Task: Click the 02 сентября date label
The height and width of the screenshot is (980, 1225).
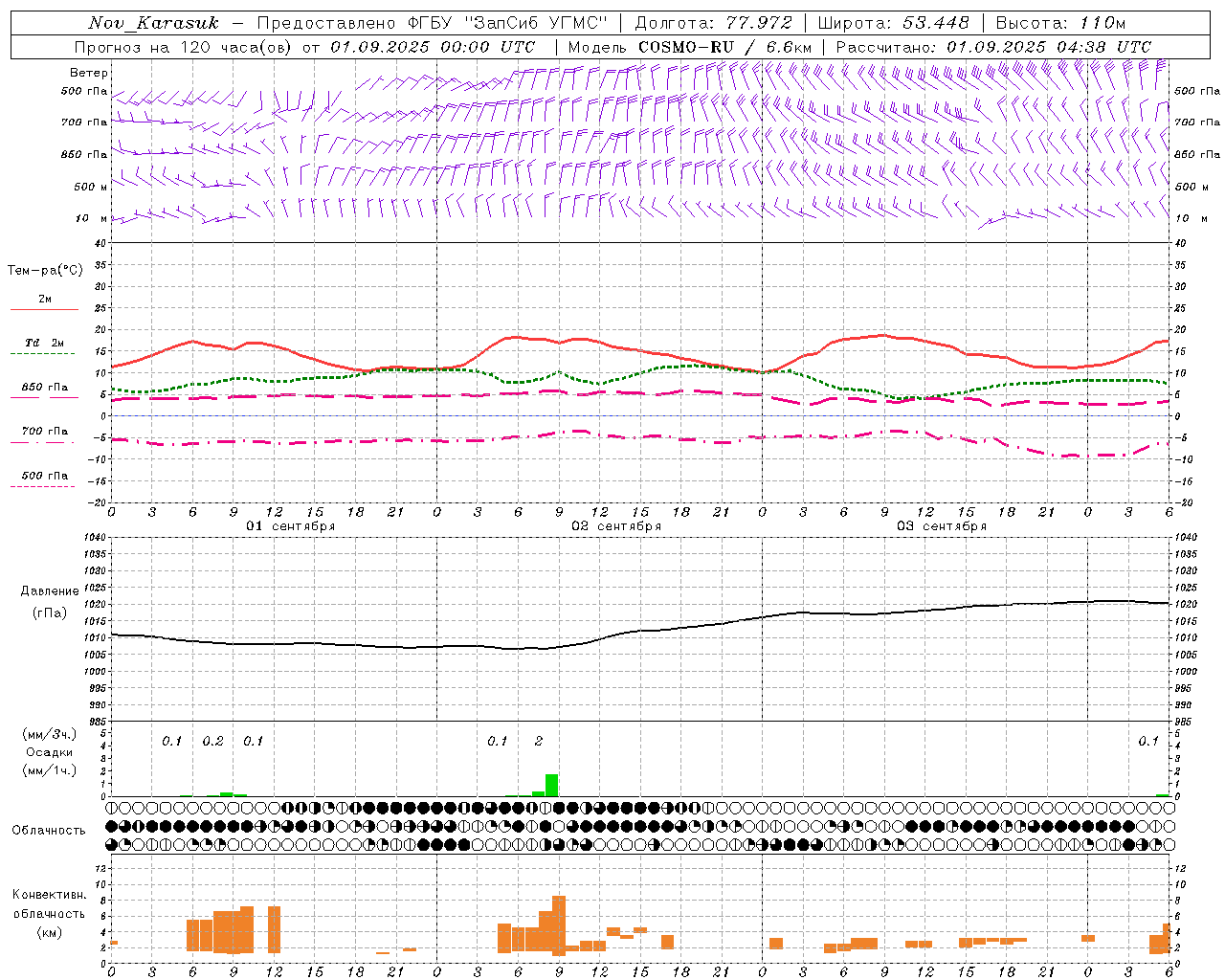Action: coord(616,526)
